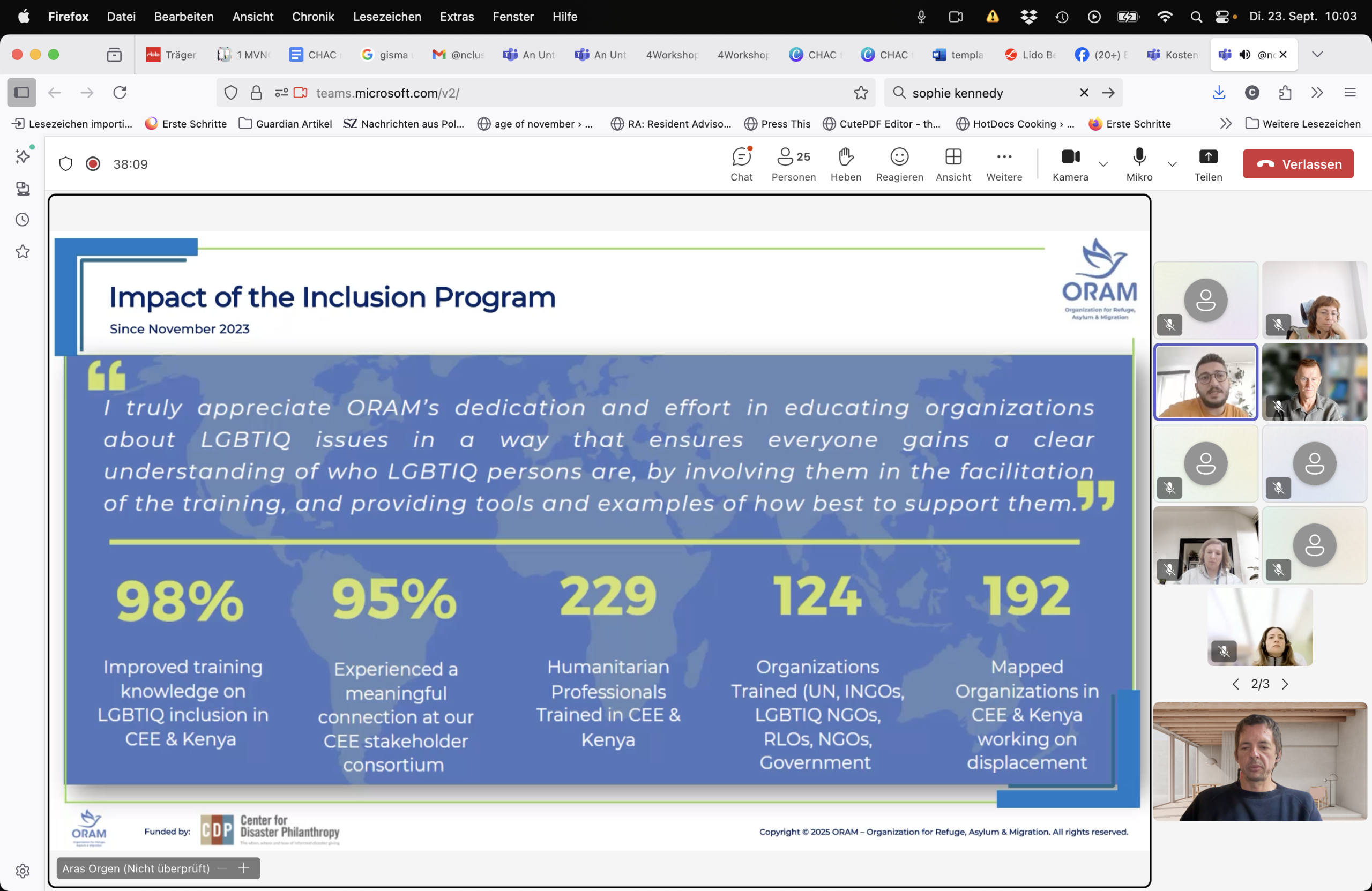Image resolution: width=1372 pixels, height=891 pixels.
Task: Open the list-all-tabs chevron
Action: point(1317,54)
